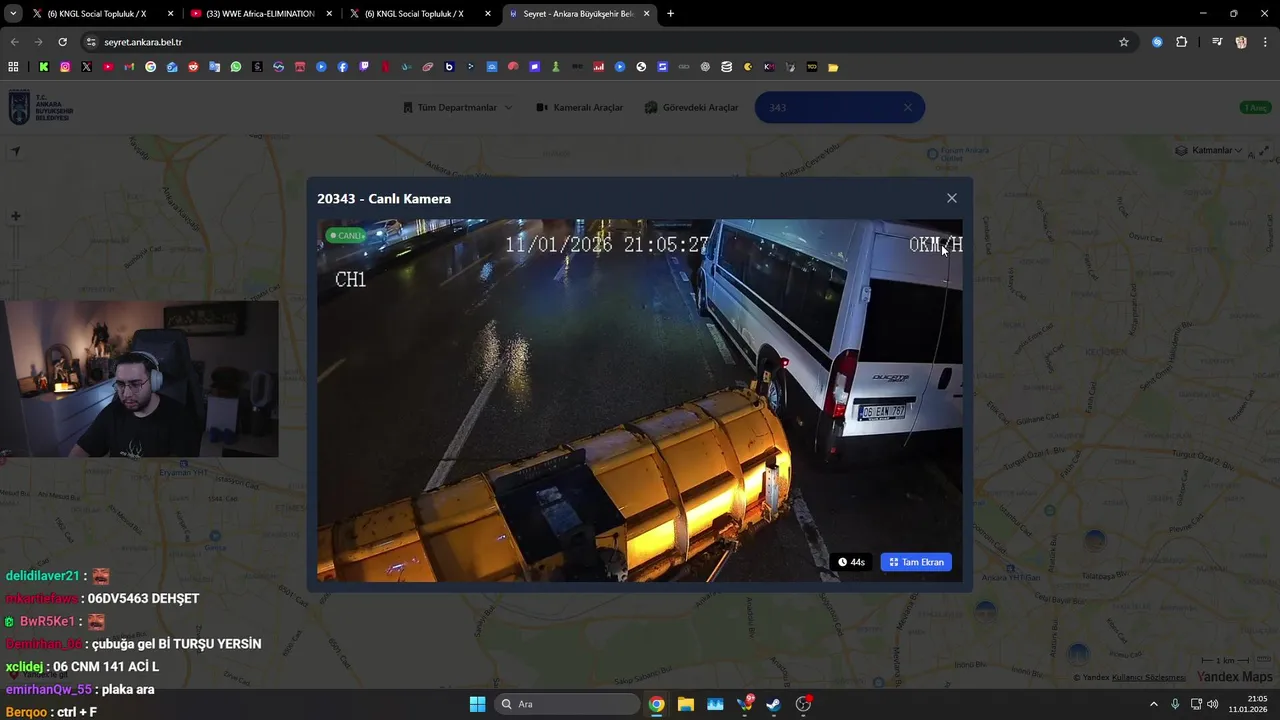Click the browser address bar URL

coord(143,42)
